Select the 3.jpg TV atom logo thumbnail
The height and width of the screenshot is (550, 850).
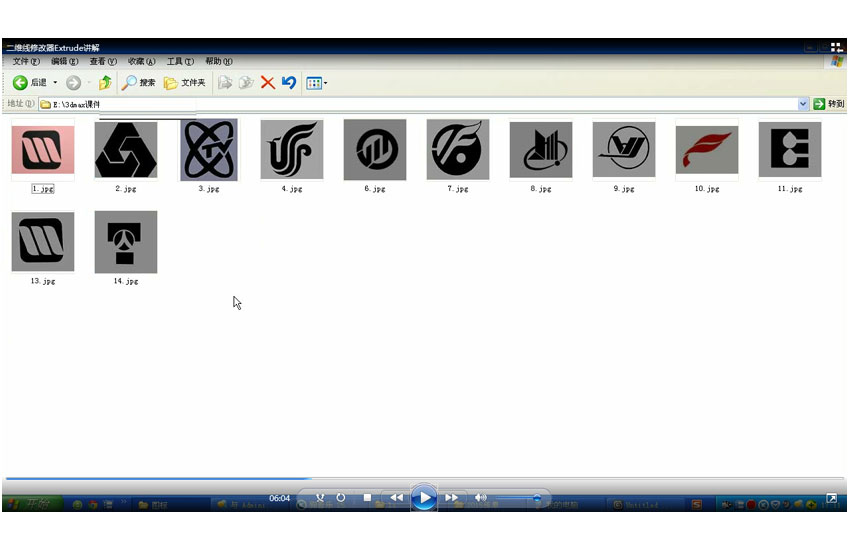click(x=209, y=150)
